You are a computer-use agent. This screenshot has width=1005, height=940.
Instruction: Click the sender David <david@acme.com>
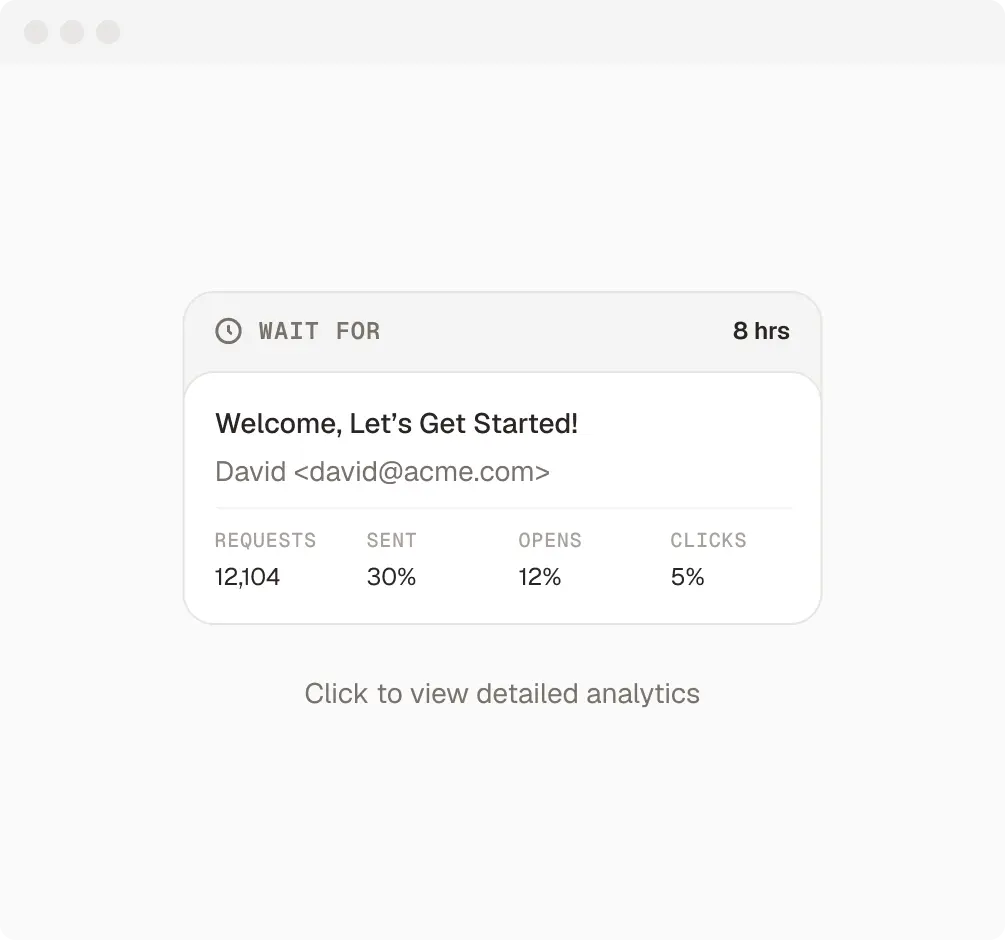[x=382, y=472]
